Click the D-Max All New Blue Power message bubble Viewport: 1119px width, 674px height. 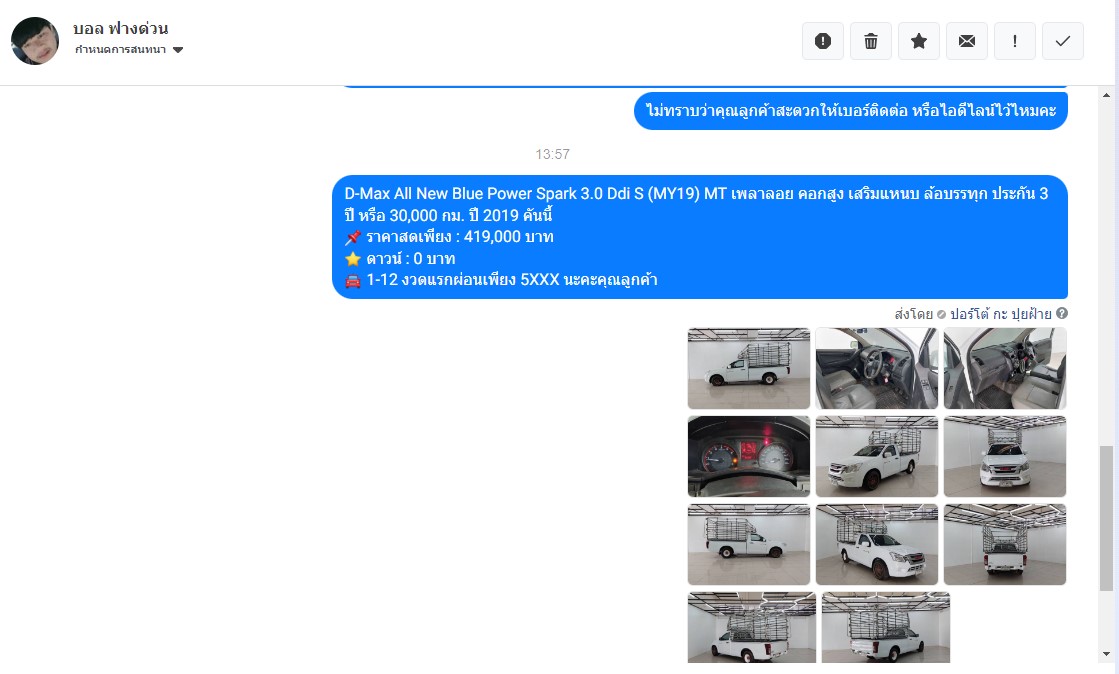tap(699, 237)
